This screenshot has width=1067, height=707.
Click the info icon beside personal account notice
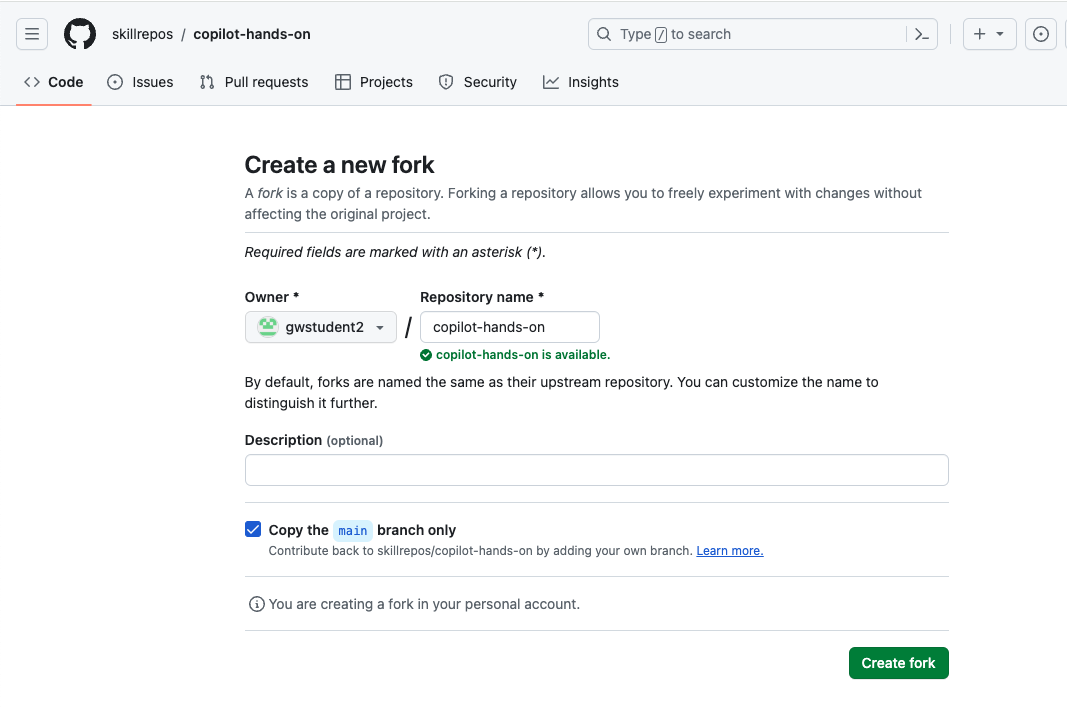257,604
